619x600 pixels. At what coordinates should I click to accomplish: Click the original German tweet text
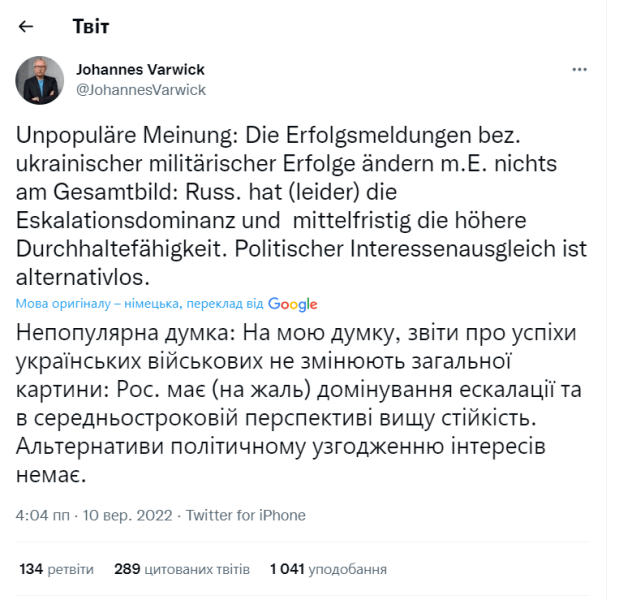click(300, 205)
